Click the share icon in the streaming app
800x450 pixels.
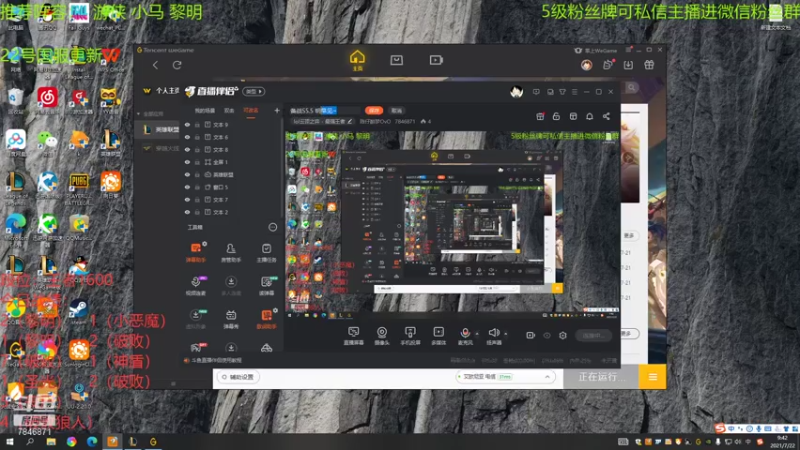click(x=606, y=116)
